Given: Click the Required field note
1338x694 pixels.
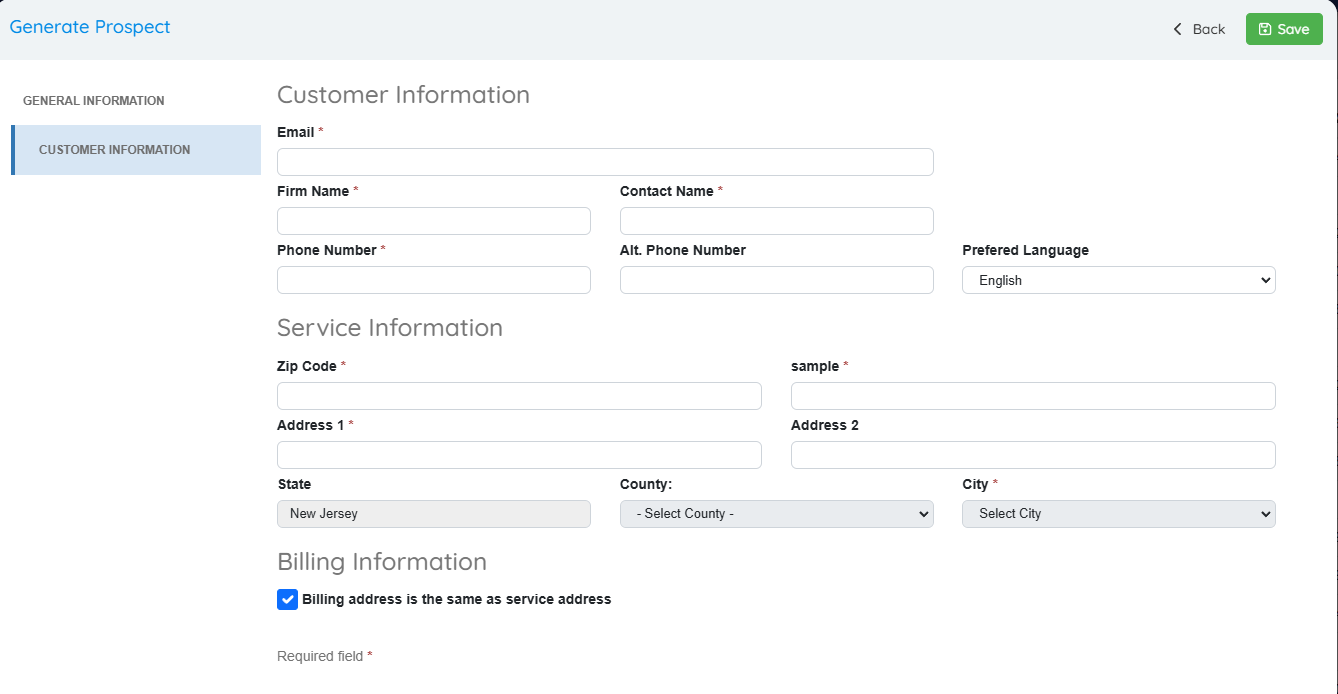Looking at the screenshot, I should tap(325, 656).
